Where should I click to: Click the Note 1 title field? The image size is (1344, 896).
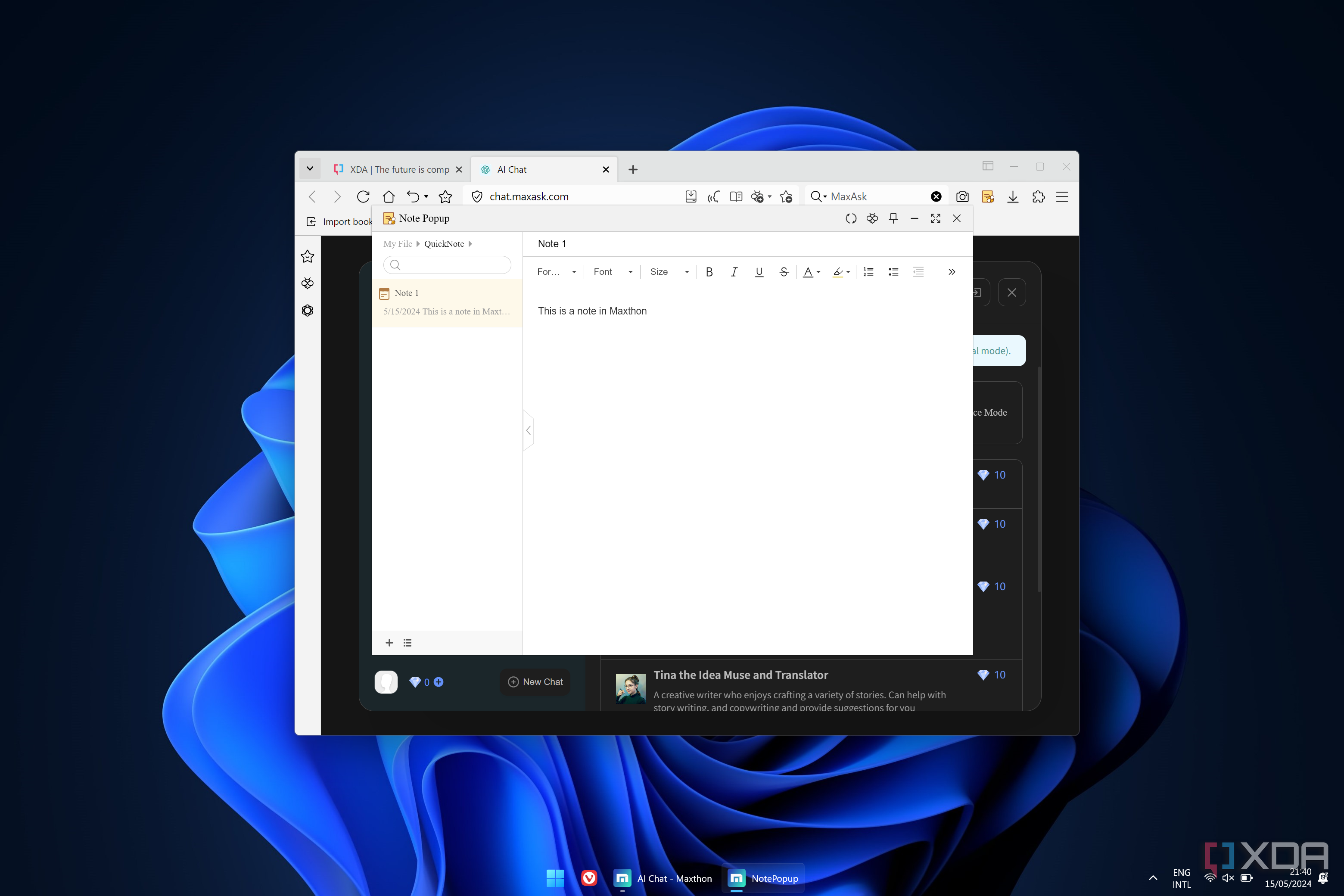747,244
